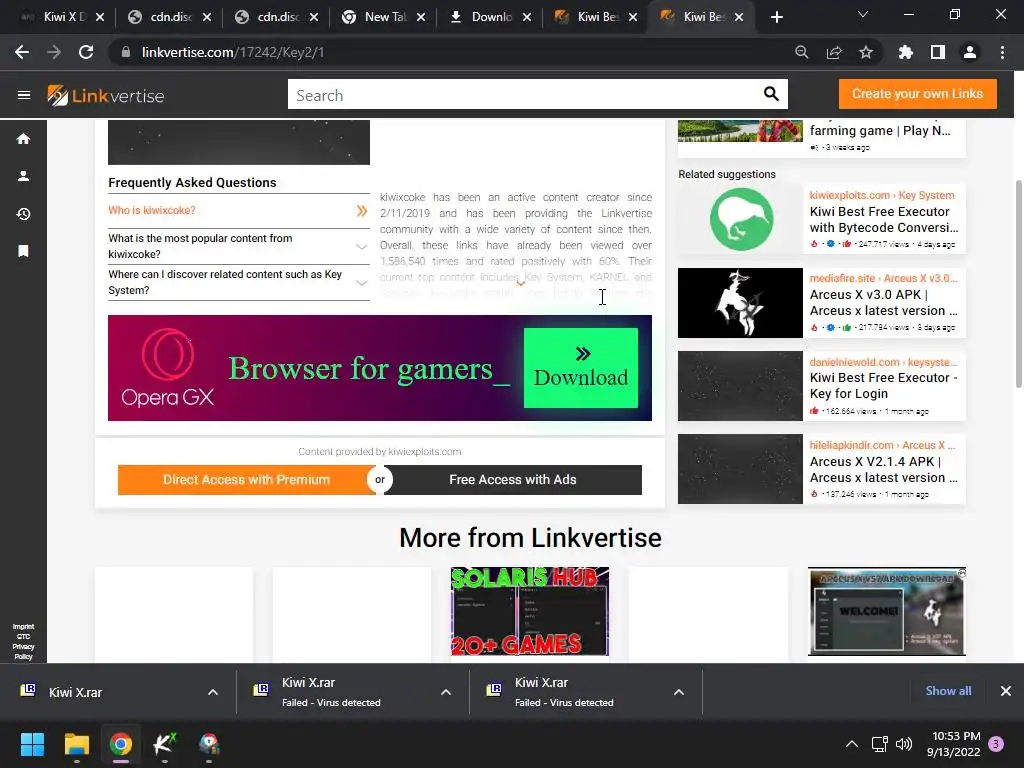1024x768 pixels.
Task: Click the page vertical scrollbar
Action: [1018, 284]
